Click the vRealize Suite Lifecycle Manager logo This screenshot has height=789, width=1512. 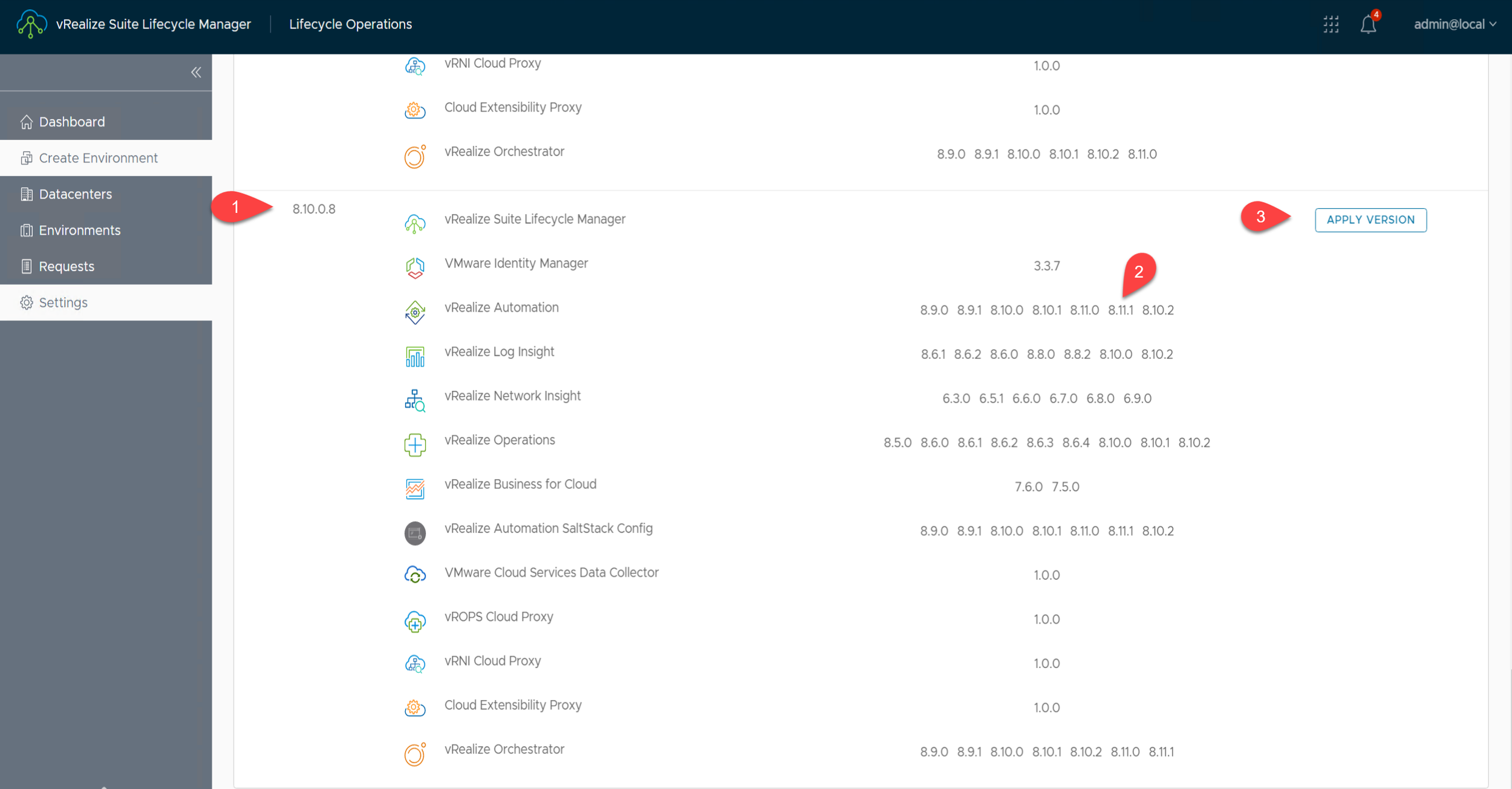point(31,24)
